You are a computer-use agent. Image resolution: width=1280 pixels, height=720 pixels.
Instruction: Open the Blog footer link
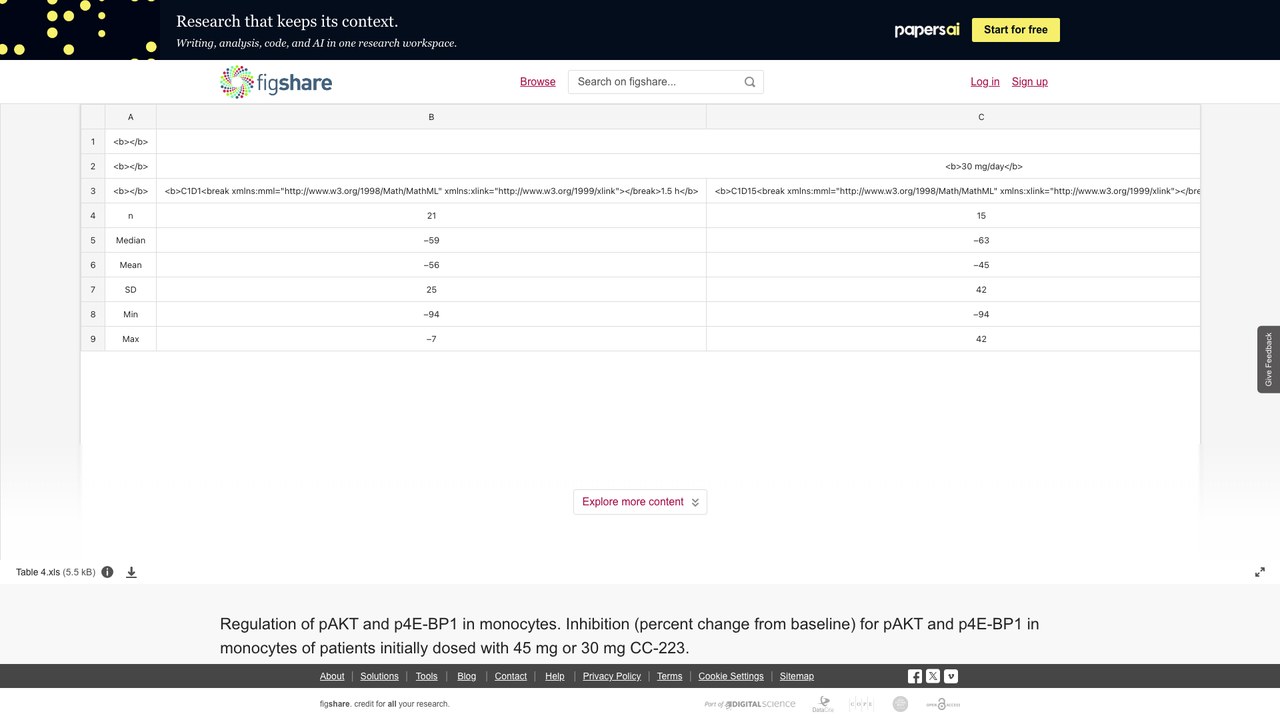click(x=467, y=676)
